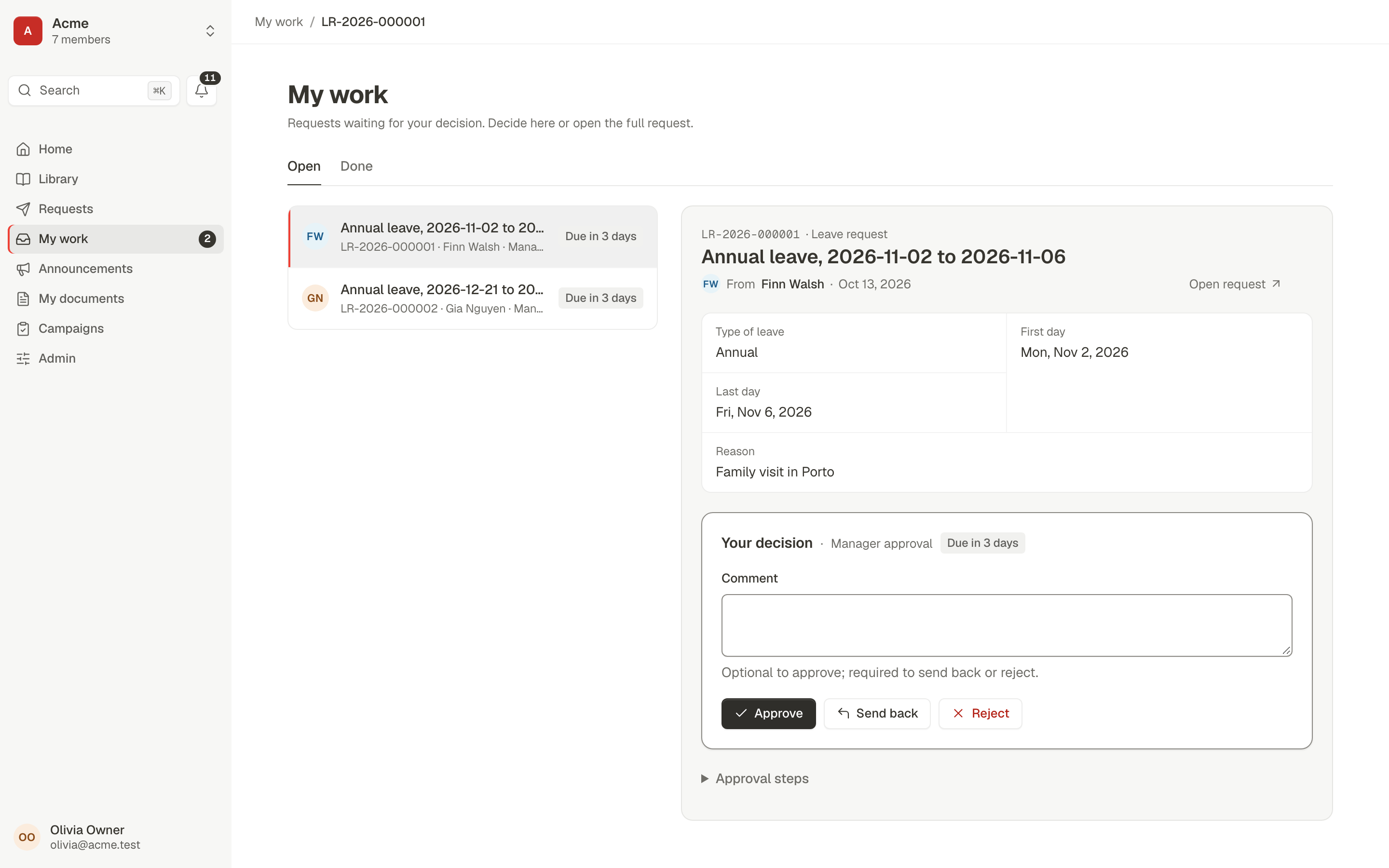Open My documents in sidebar
Screen dimensions: 1389x868
116,298
